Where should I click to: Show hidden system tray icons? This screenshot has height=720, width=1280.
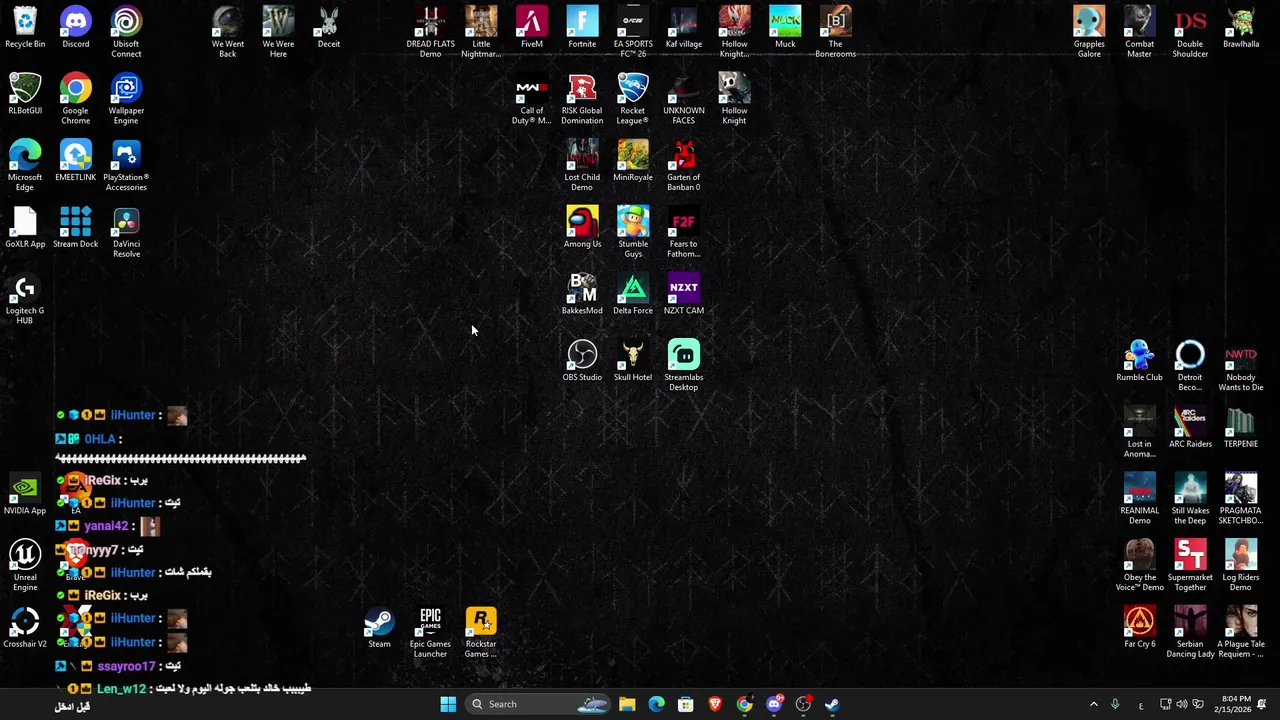pyautogui.click(x=1094, y=704)
